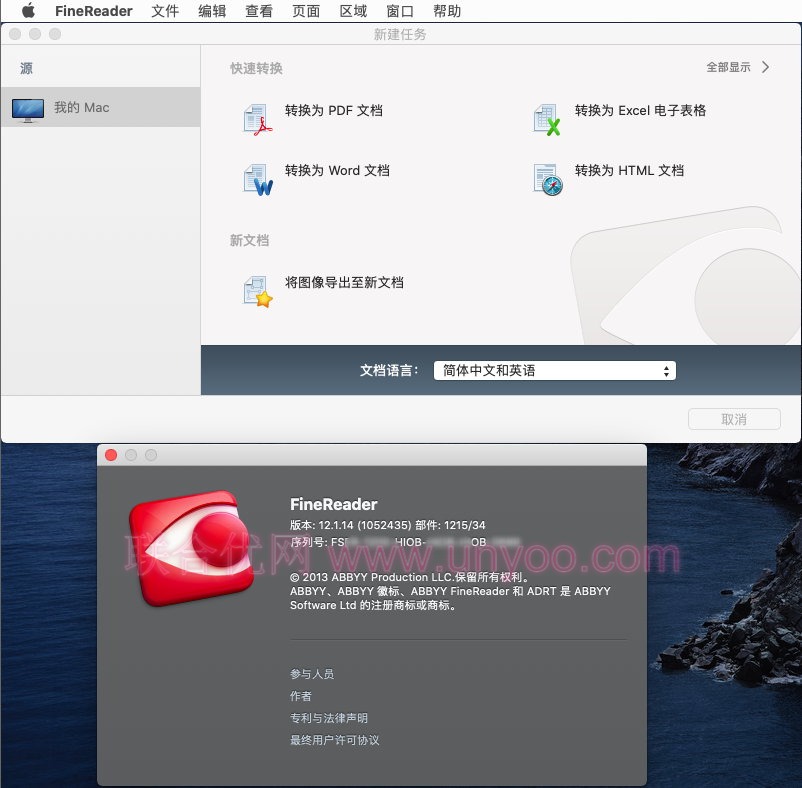Click the Excel spreadsheet conversion icon
The height and width of the screenshot is (788, 802).
tap(547, 120)
